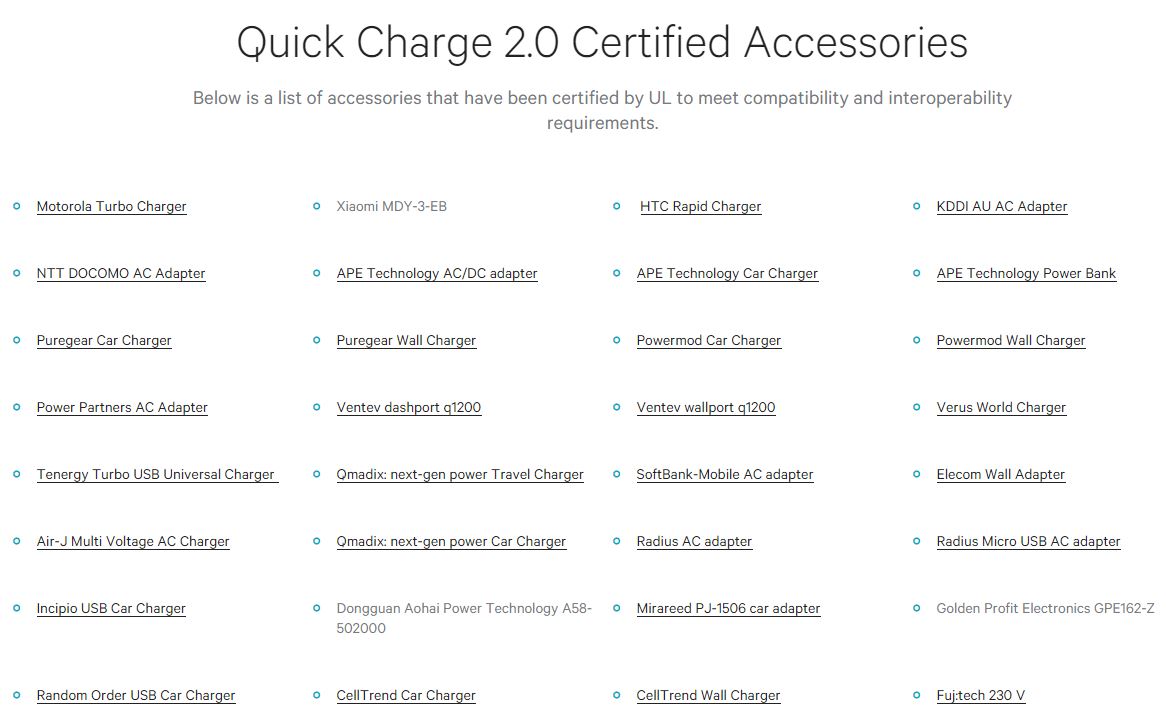Visit the Power Partners AC Adapter link
The height and width of the screenshot is (713, 1166).
(x=122, y=407)
